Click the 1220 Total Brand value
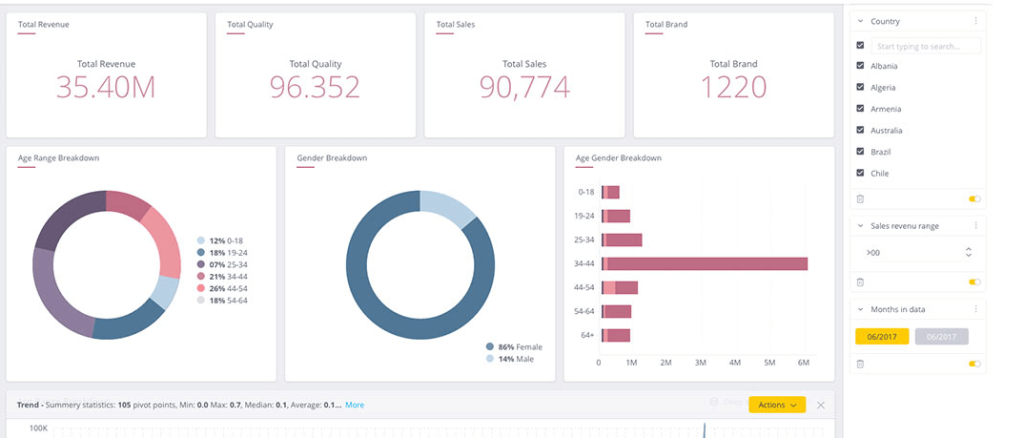Viewport: 1024px width, 438px height. tap(733, 87)
